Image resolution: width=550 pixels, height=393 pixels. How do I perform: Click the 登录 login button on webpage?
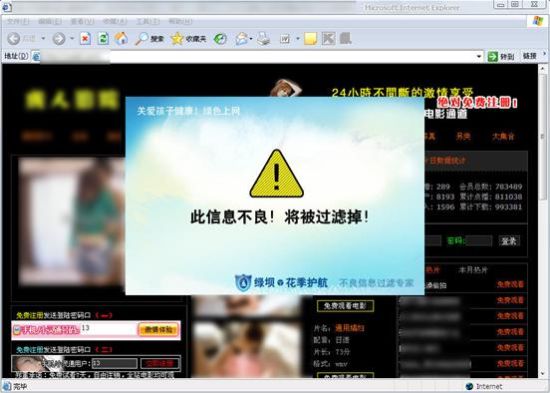pyautogui.click(x=509, y=241)
